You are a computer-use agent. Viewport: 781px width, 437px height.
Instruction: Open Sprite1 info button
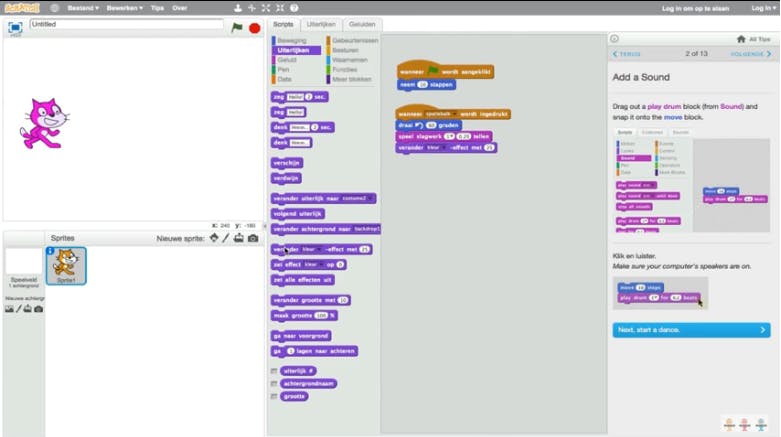click(x=50, y=251)
